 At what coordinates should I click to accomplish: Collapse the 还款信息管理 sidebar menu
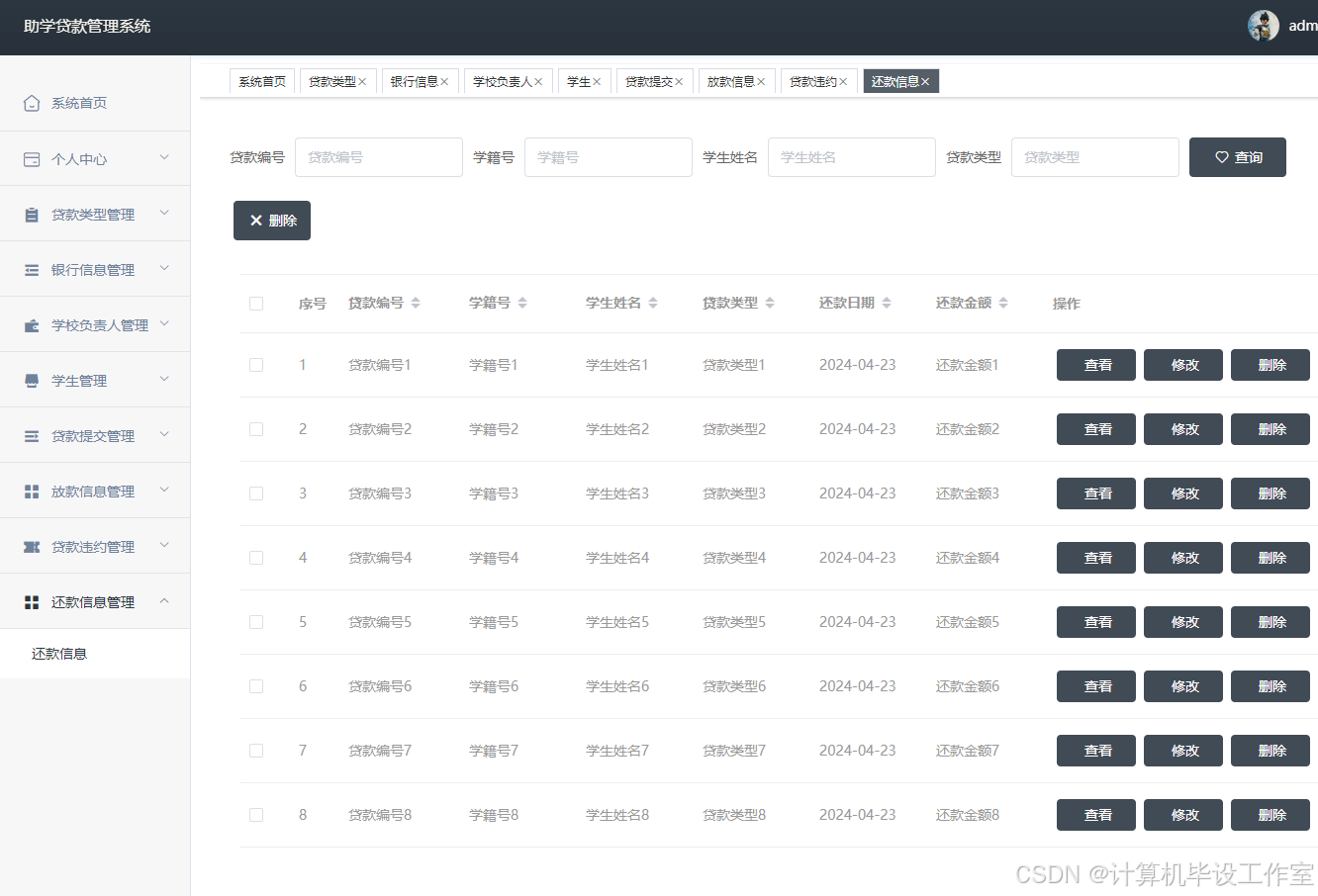(x=164, y=600)
